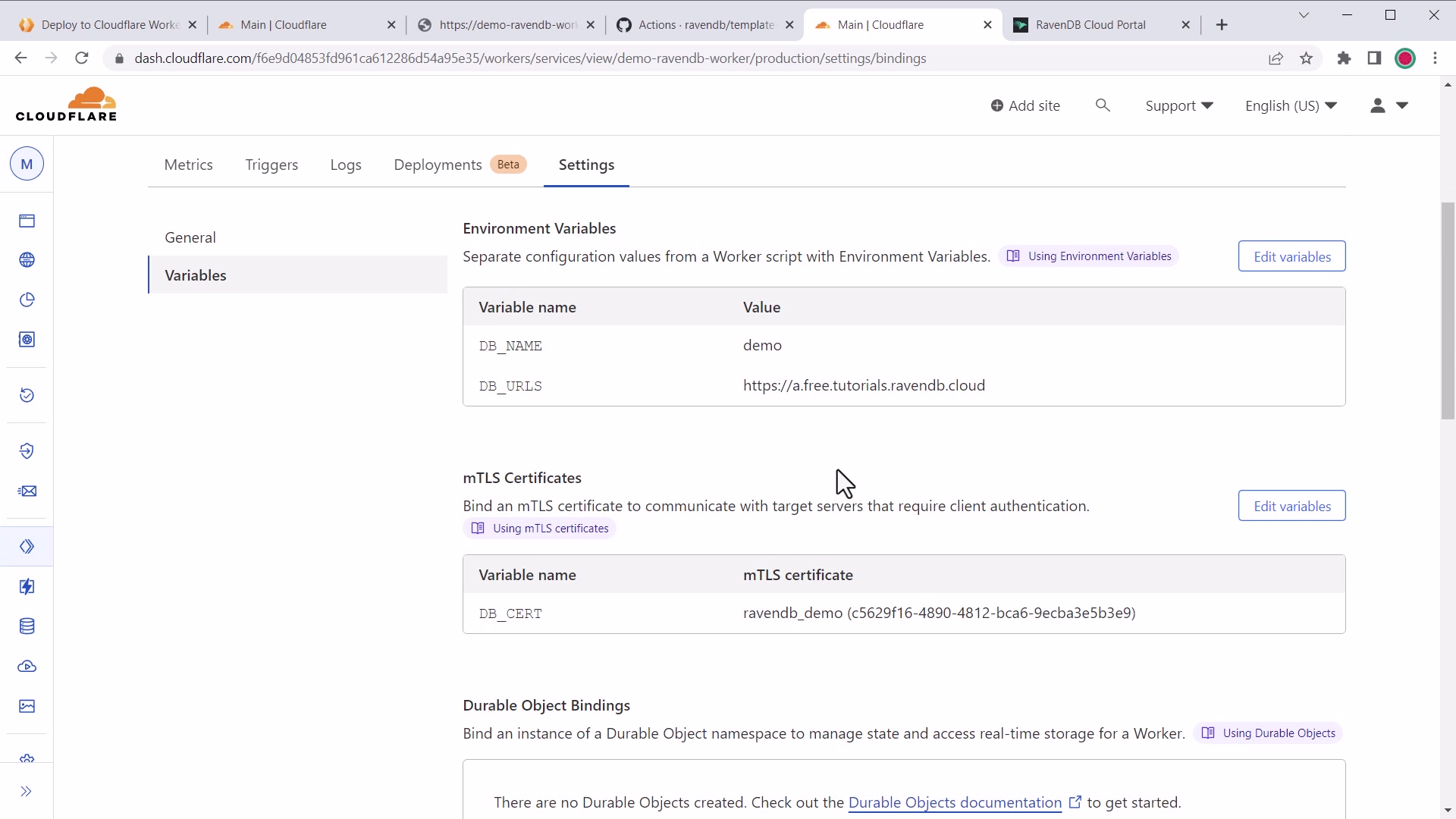The image size is (1456, 819).
Task: View site information lock icon
Action: coord(119,58)
